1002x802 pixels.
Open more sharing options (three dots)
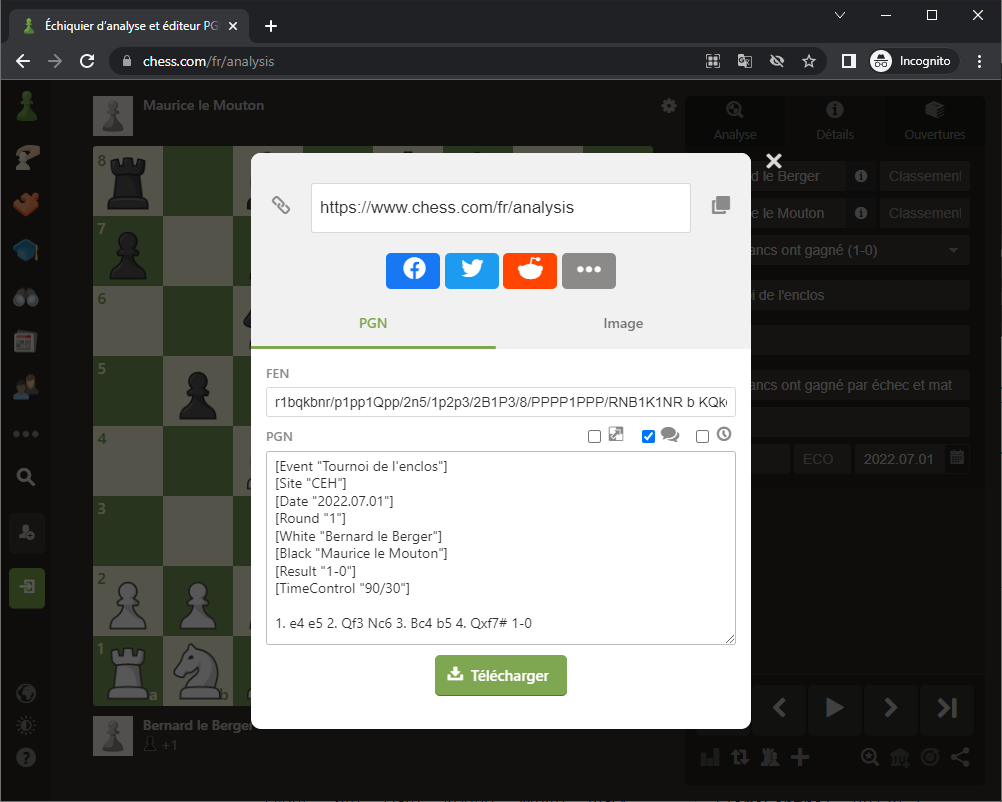(588, 270)
